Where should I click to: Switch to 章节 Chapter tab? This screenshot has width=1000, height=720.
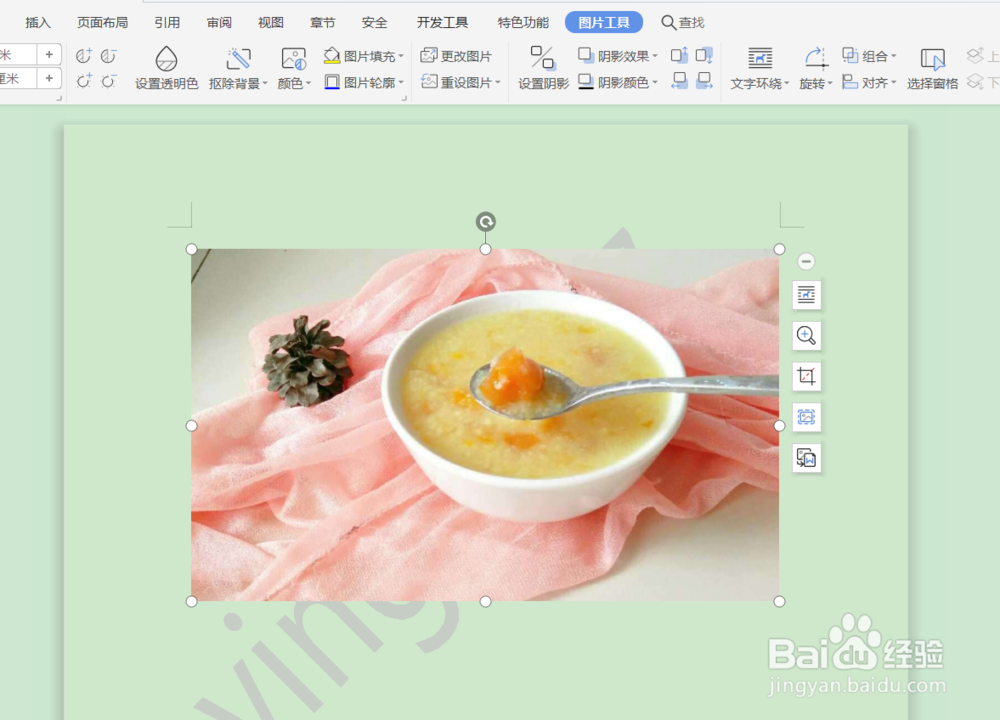(x=323, y=23)
